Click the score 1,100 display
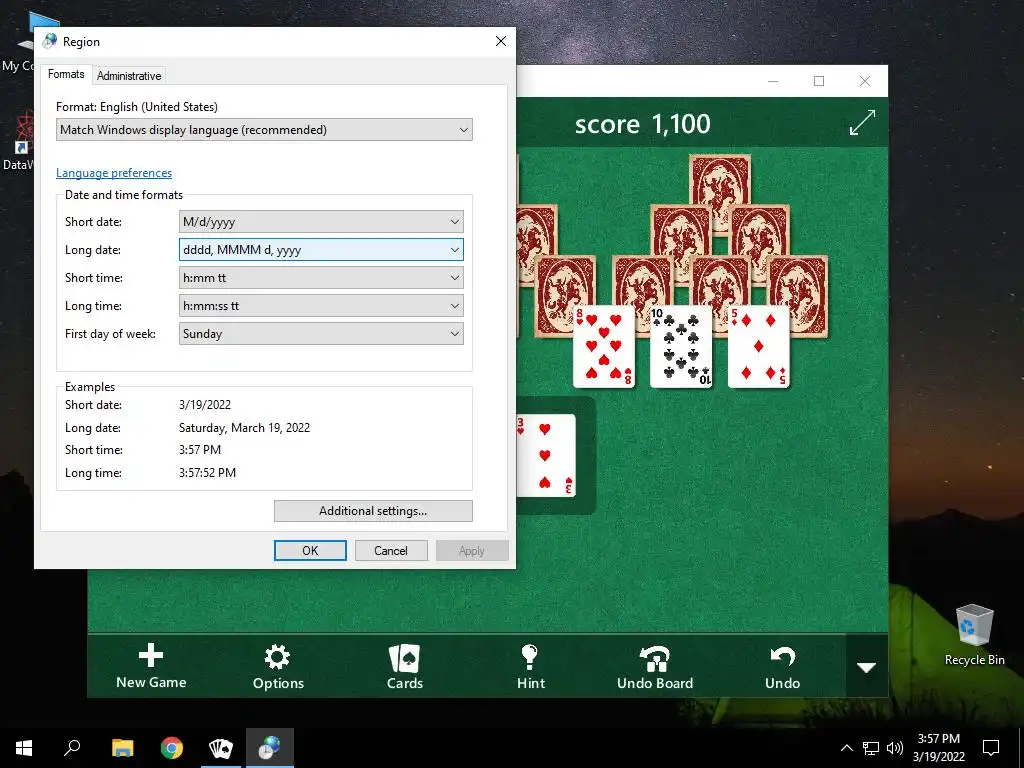Screen dimensions: 1024x768 click(642, 123)
